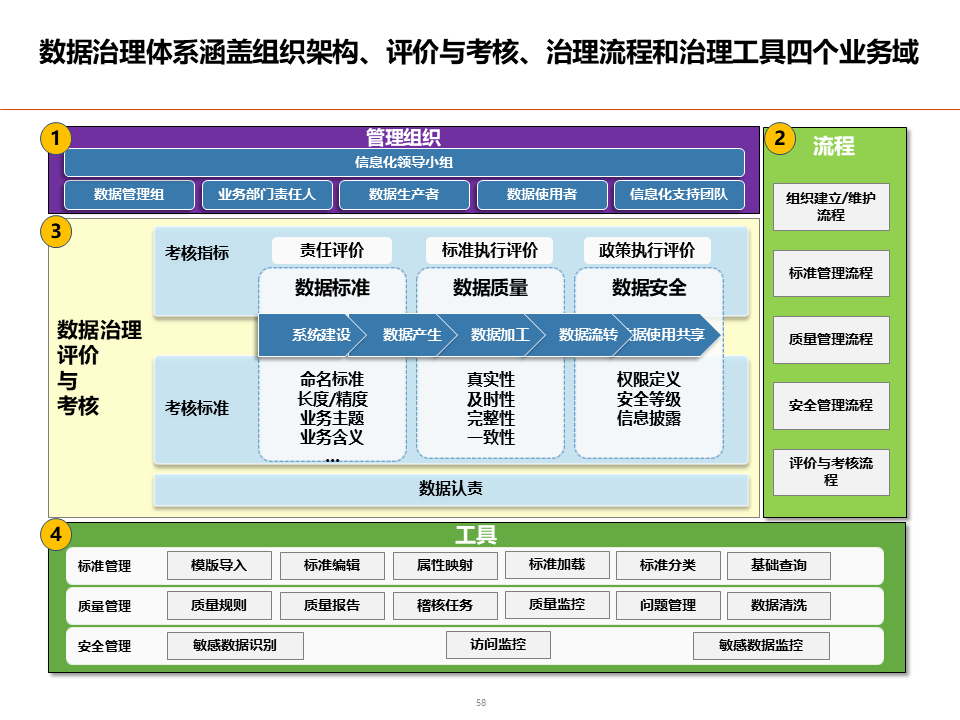Image resolution: width=960 pixels, height=720 pixels.
Task: Click the 完整性 text
Action: point(490,418)
